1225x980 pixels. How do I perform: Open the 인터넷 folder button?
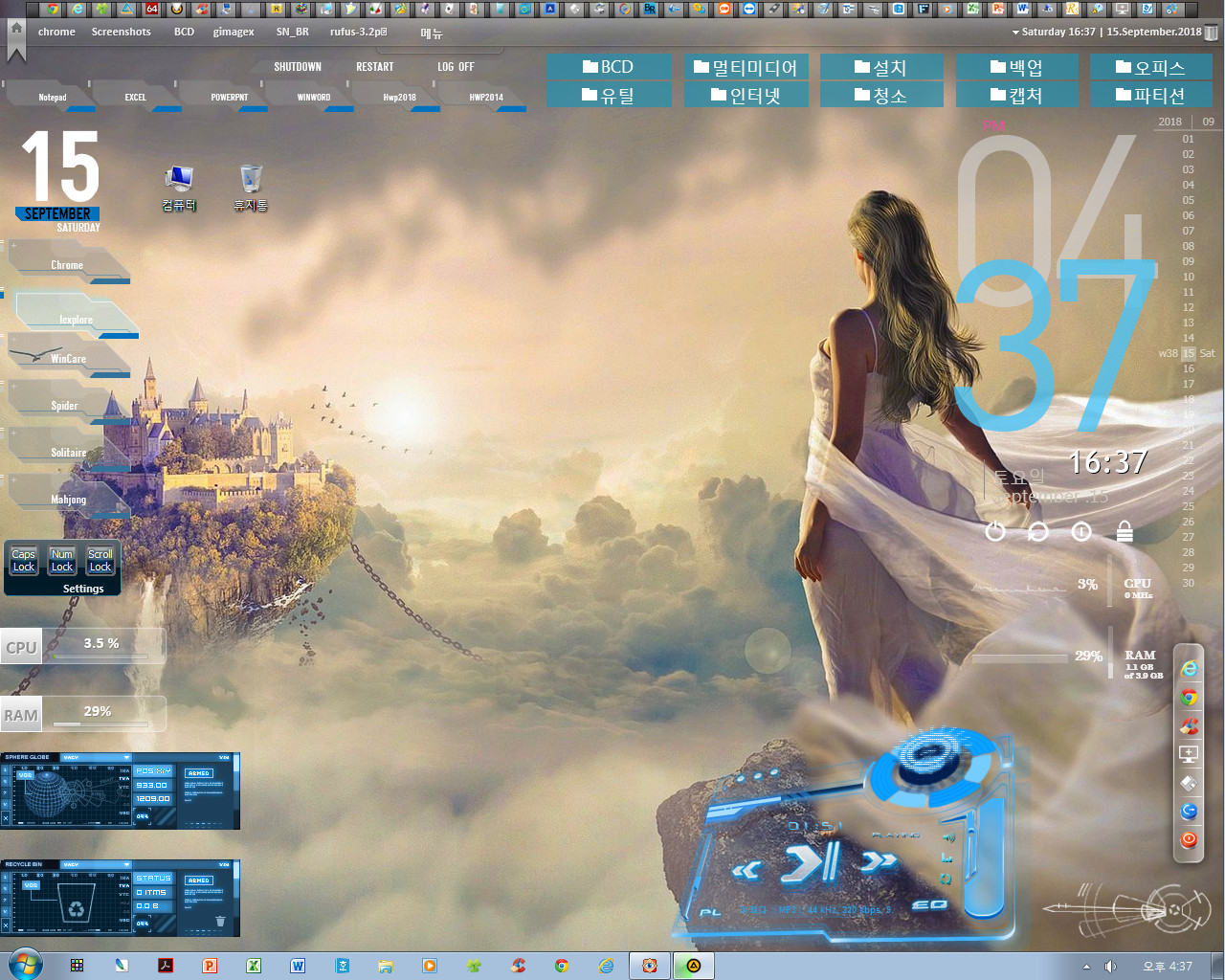coord(746,95)
